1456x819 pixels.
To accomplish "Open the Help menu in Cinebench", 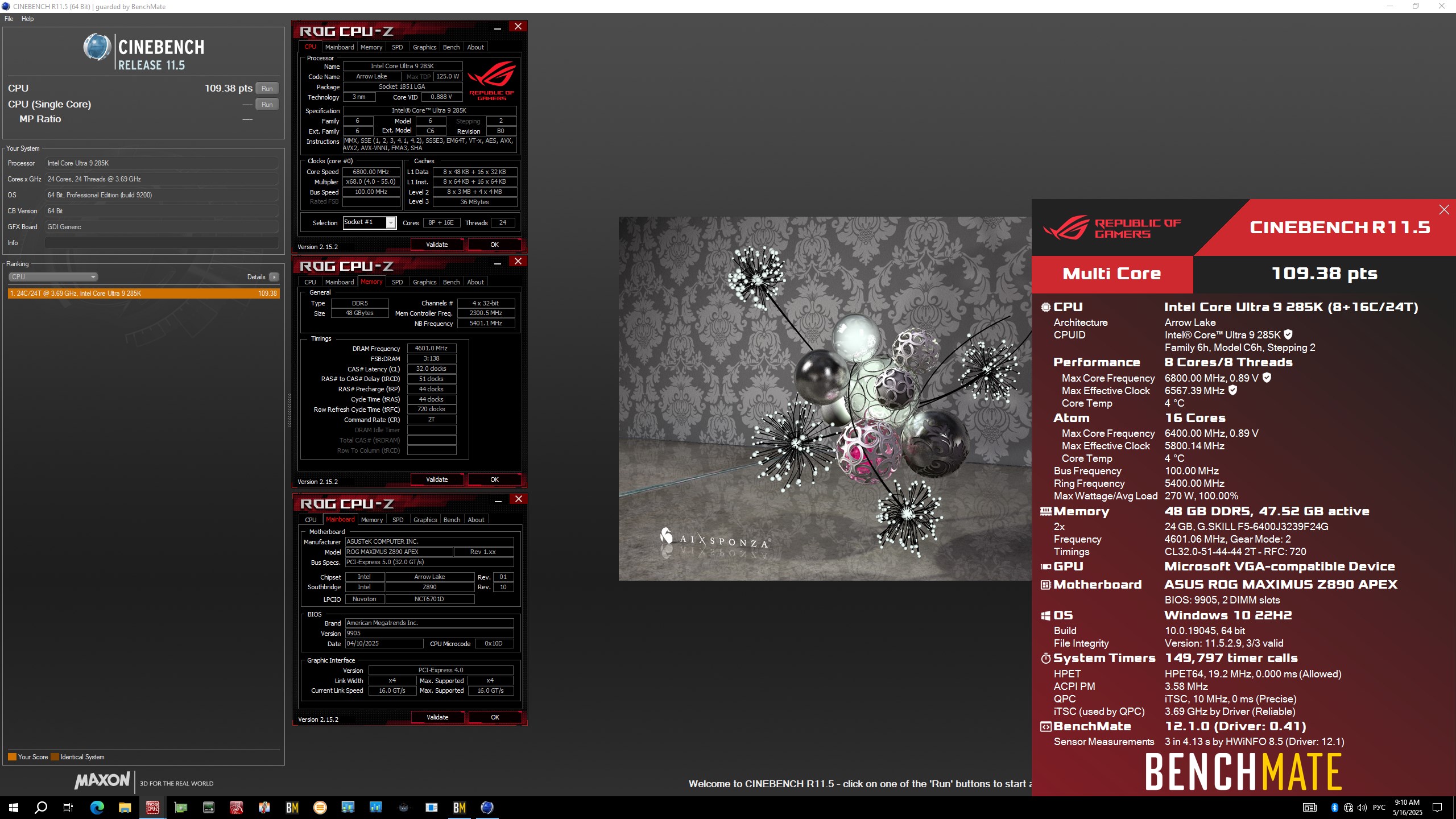I will click(27, 19).
